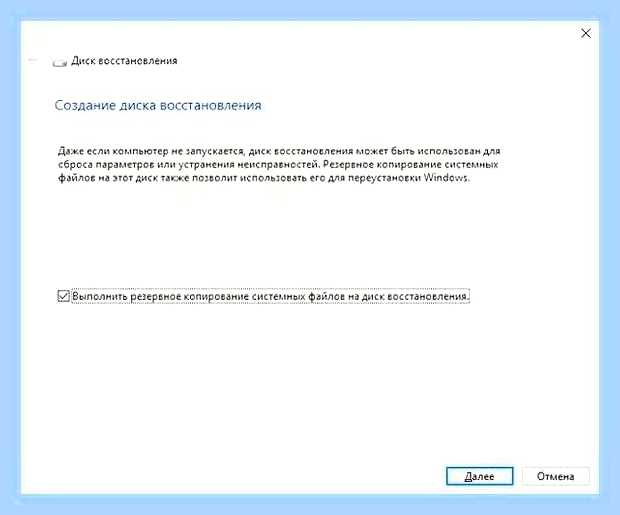Click the Далее button
Viewport: 620px width, 515px height.
(479, 476)
